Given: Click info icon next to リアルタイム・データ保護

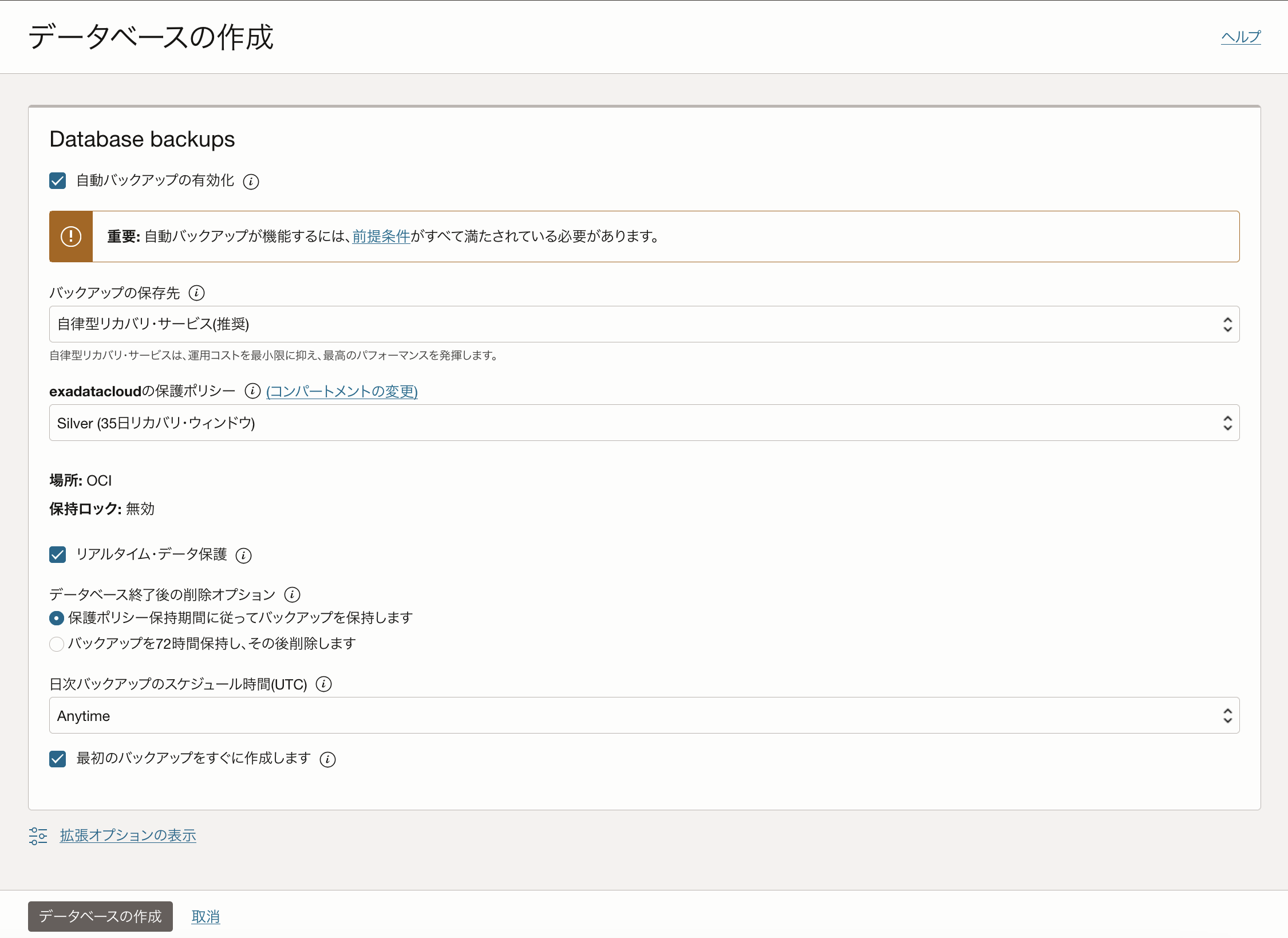Looking at the screenshot, I should (243, 555).
